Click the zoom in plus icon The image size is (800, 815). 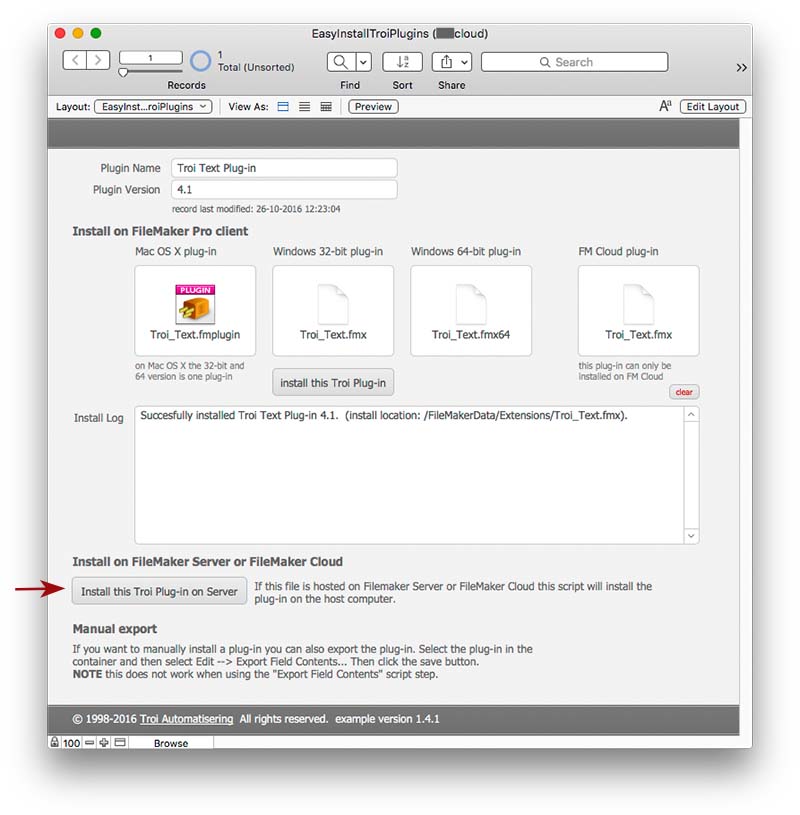pos(104,742)
